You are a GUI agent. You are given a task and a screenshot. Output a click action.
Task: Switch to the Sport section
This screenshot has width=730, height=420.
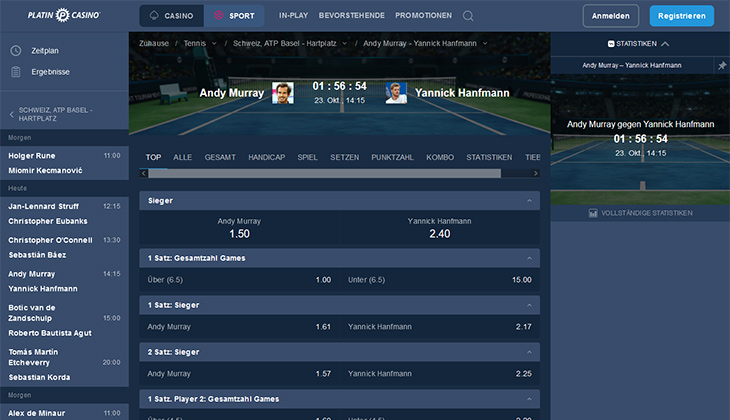pyautogui.click(x=234, y=16)
